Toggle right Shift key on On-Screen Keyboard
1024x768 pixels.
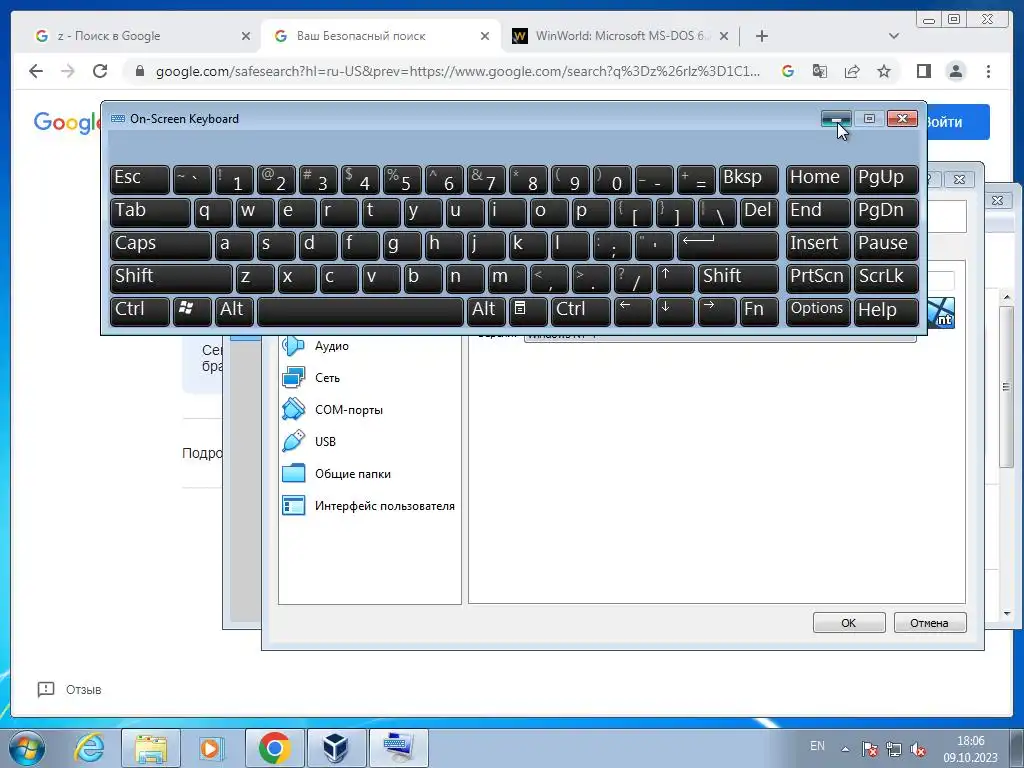click(x=738, y=278)
